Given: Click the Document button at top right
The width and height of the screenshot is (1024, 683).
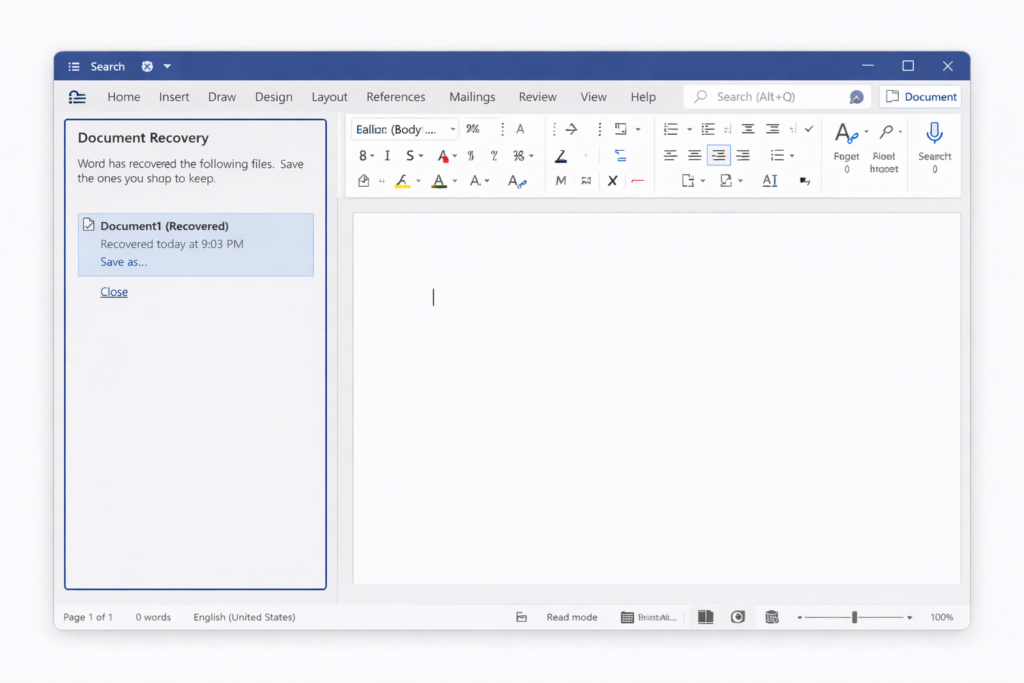Looking at the screenshot, I should tap(920, 97).
